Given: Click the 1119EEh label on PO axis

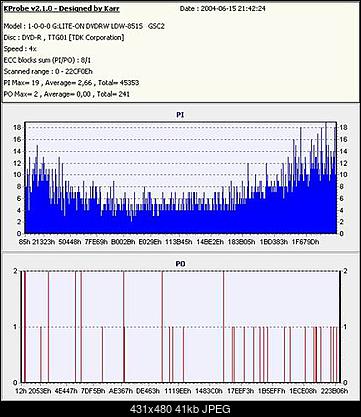Looking at the screenshot, I should coord(178,391).
